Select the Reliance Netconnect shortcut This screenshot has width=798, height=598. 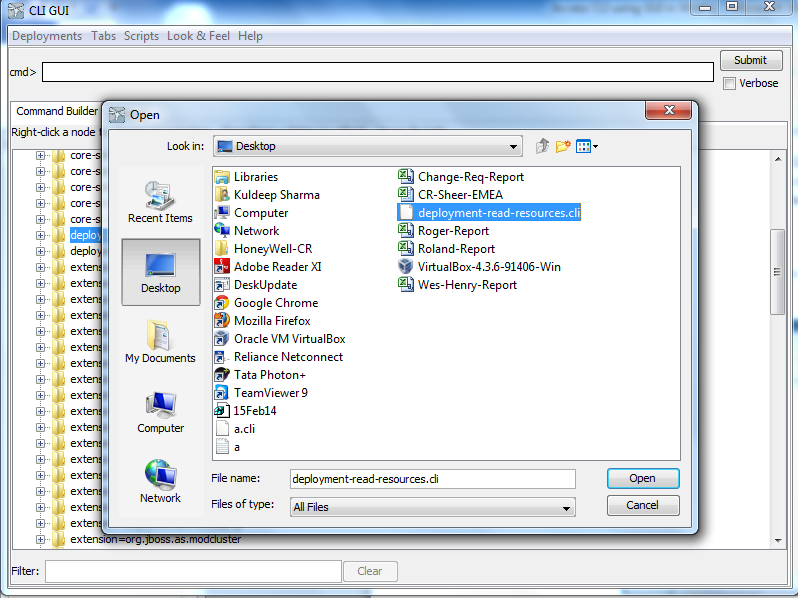tap(279, 357)
